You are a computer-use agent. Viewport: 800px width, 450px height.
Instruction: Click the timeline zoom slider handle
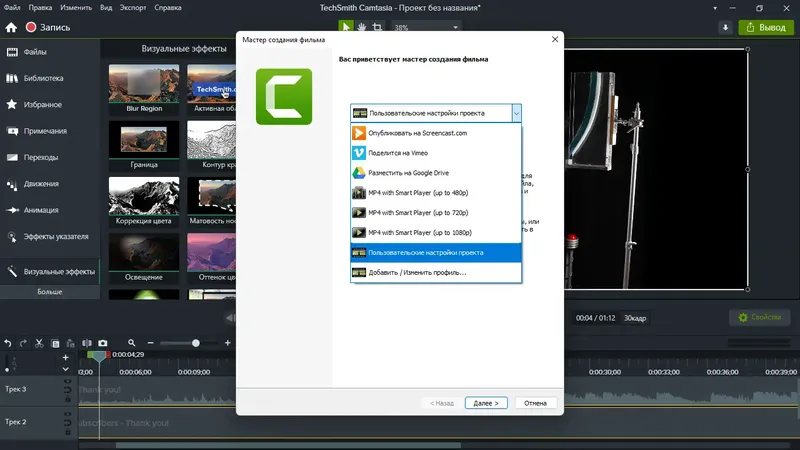coord(195,343)
